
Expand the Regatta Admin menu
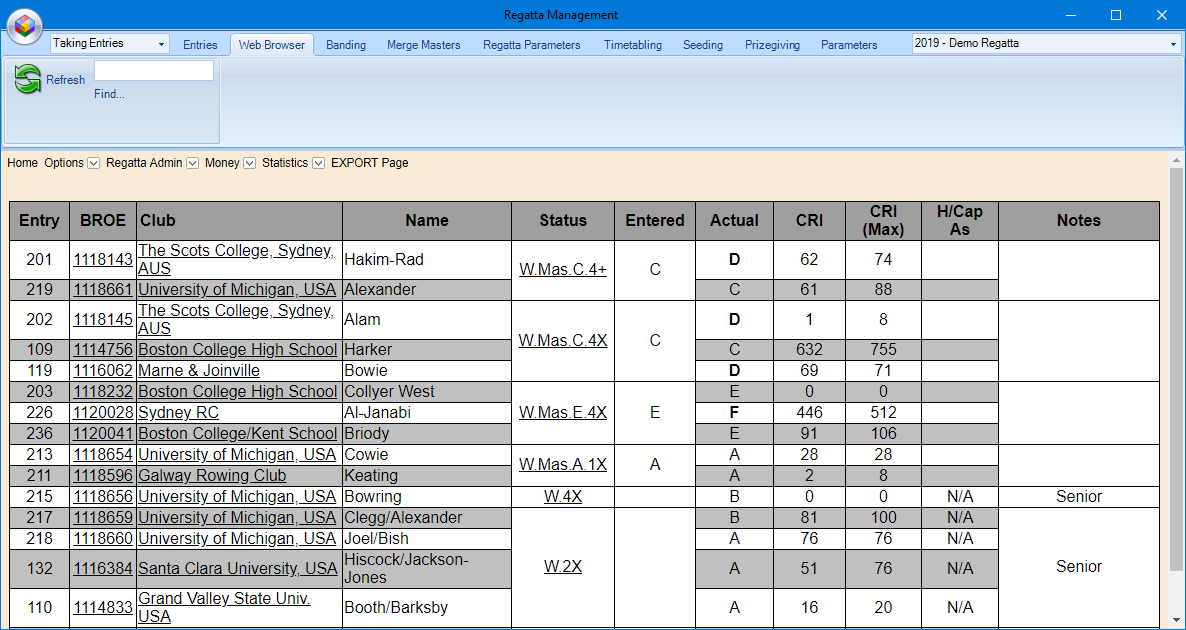191,163
